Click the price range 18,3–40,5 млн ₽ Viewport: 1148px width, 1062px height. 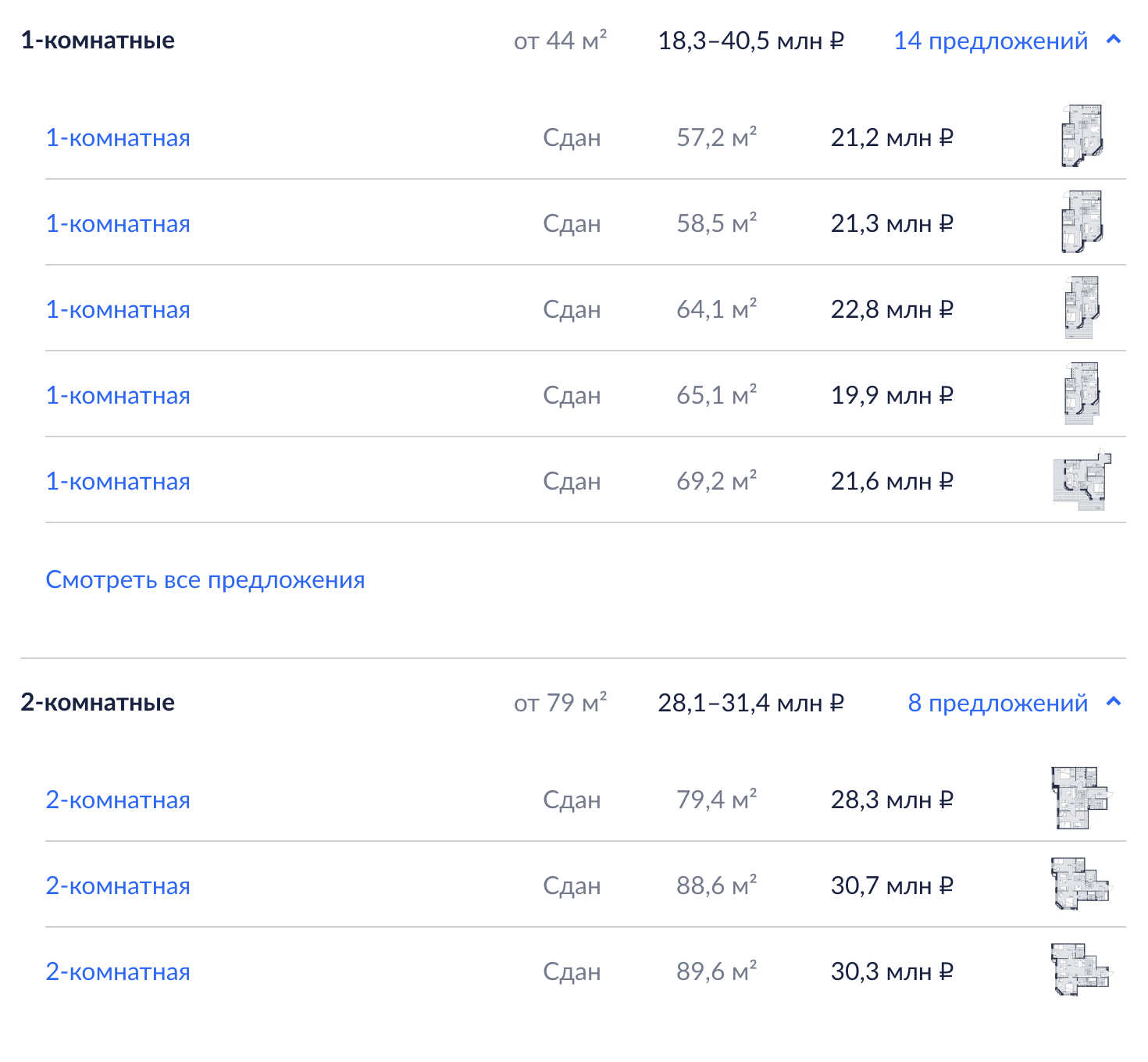click(751, 41)
